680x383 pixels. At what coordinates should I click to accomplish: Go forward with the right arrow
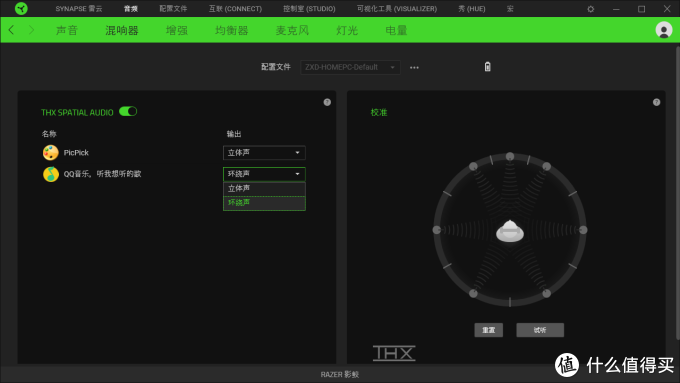tap(31, 30)
